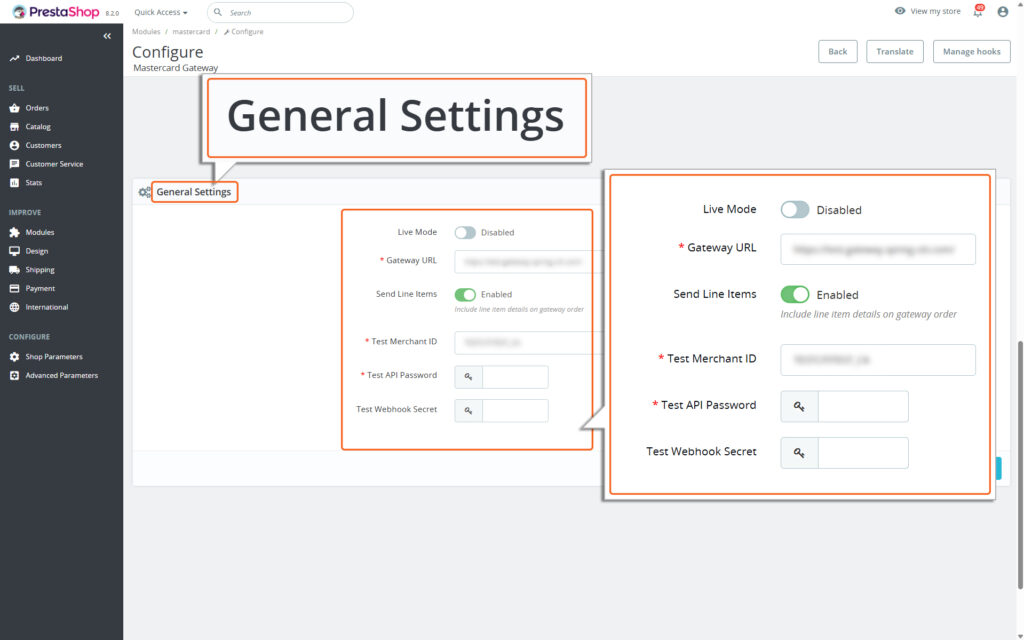Image resolution: width=1024 pixels, height=640 pixels.
Task: Click the gear icon next to General Settings
Action: pyautogui.click(x=143, y=191)
